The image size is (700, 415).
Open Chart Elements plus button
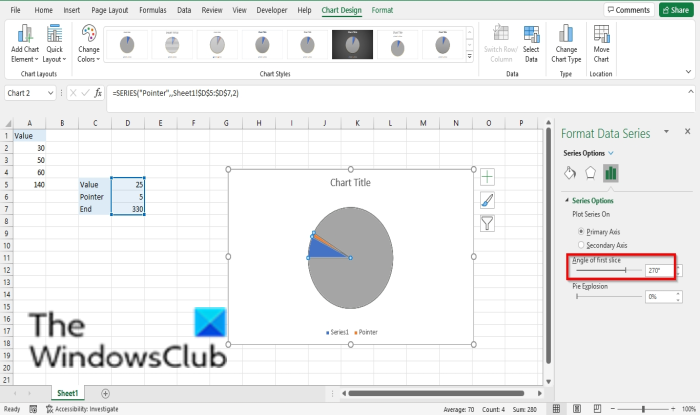coord(487,177)
